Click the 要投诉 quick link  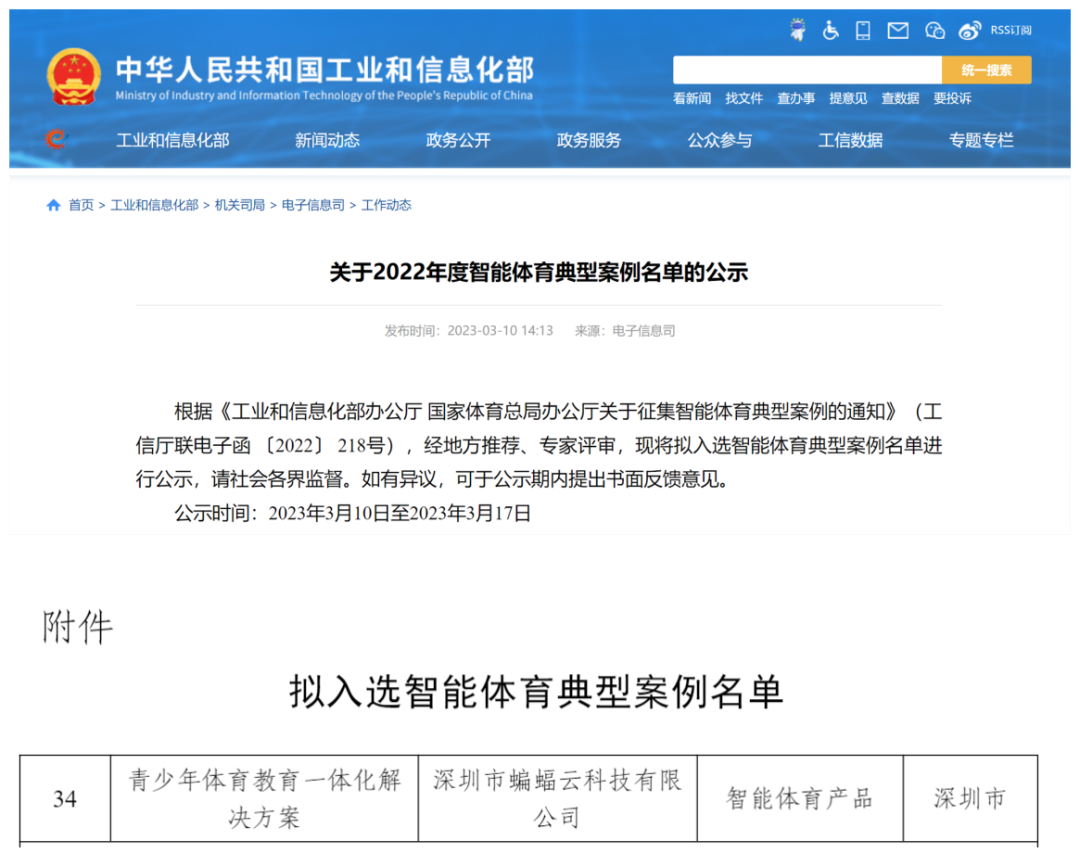pyautogui.click(x=952, y=99)
